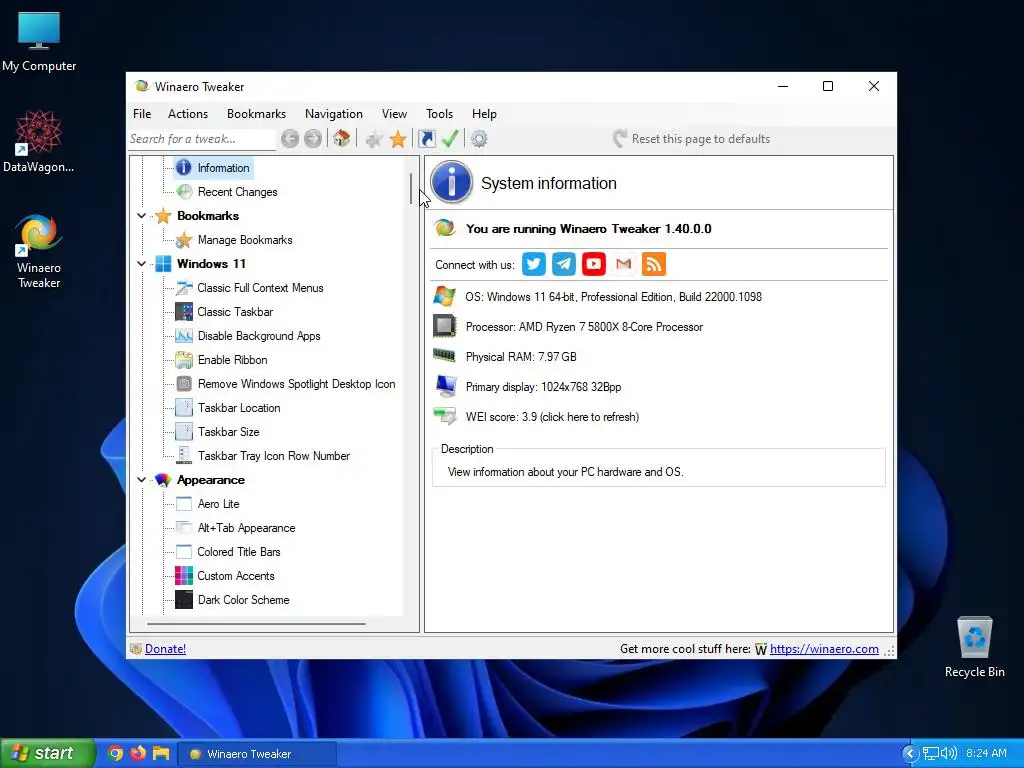The image size is (1024, 768).
Task: Click the Forward navigation arrow in toolbar
Action: click(x=313, y=138)
